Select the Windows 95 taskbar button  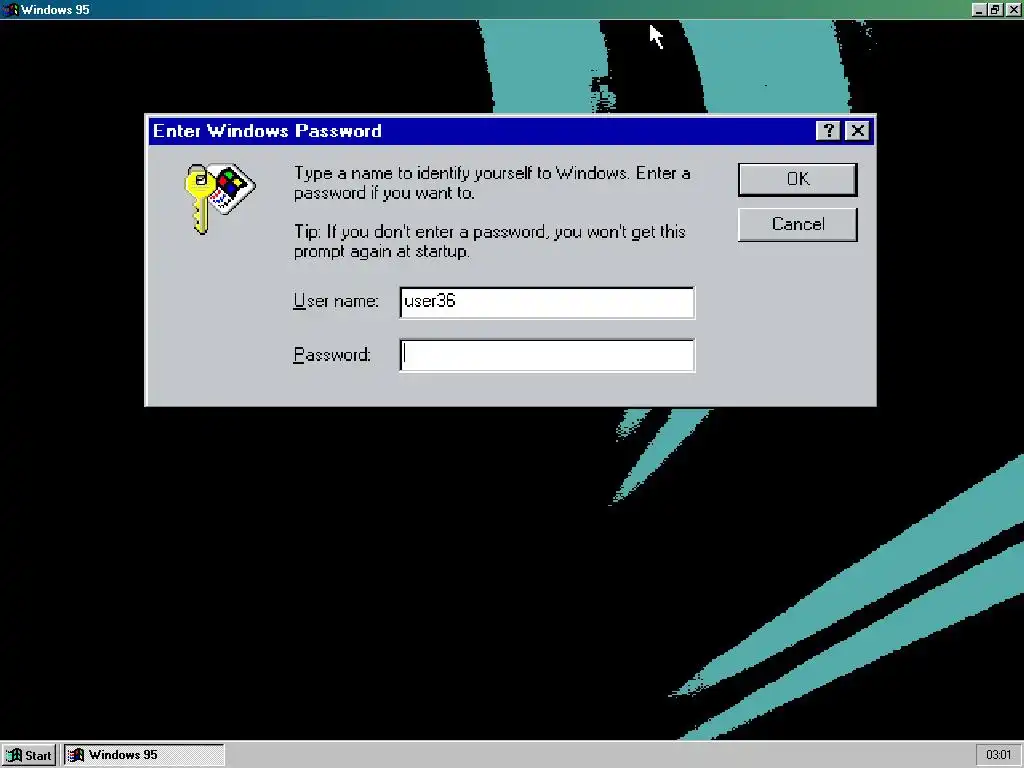pyautogui.click(x=144, y=755)
